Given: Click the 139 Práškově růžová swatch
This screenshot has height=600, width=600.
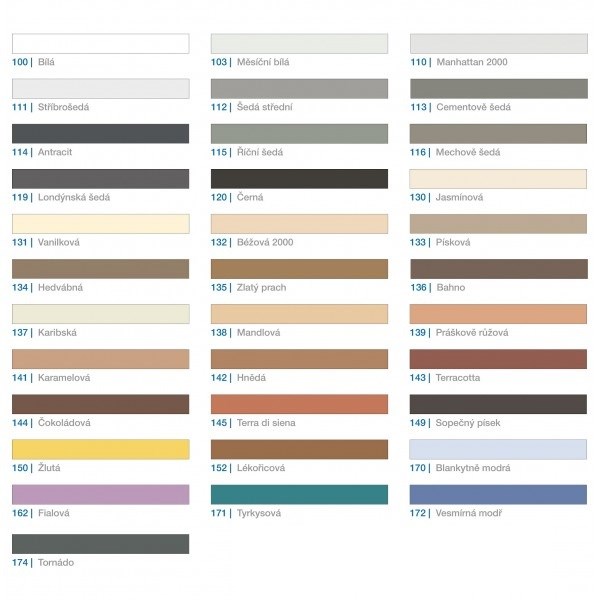Looking at the screenshot, I should tap(498, 314).
